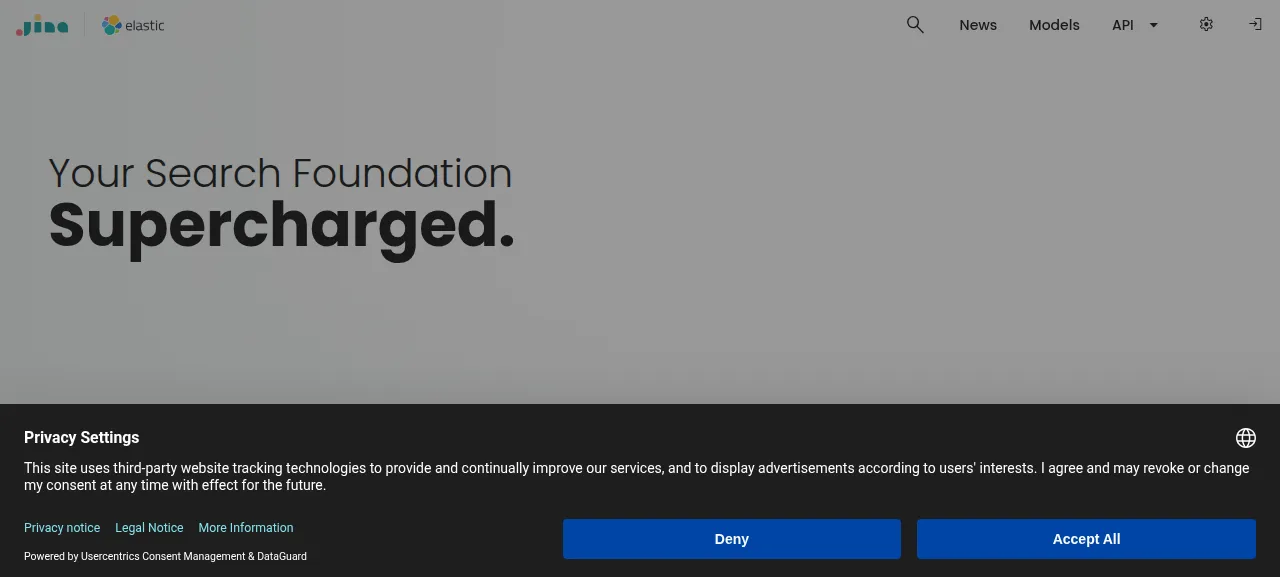Accept All cookies
This screenshot has height=577, width=1280.
[1086, 539]
